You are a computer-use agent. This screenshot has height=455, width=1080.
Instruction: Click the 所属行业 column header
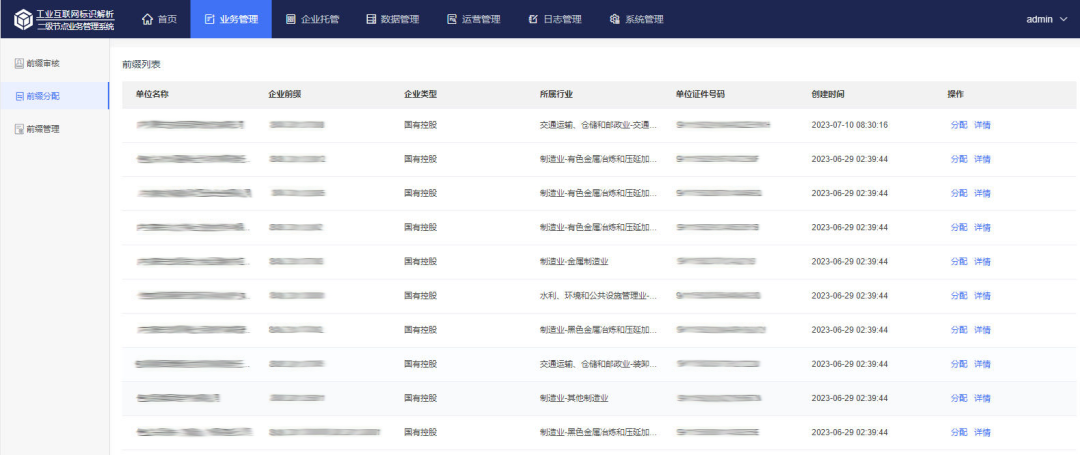[x=557, y=94]
